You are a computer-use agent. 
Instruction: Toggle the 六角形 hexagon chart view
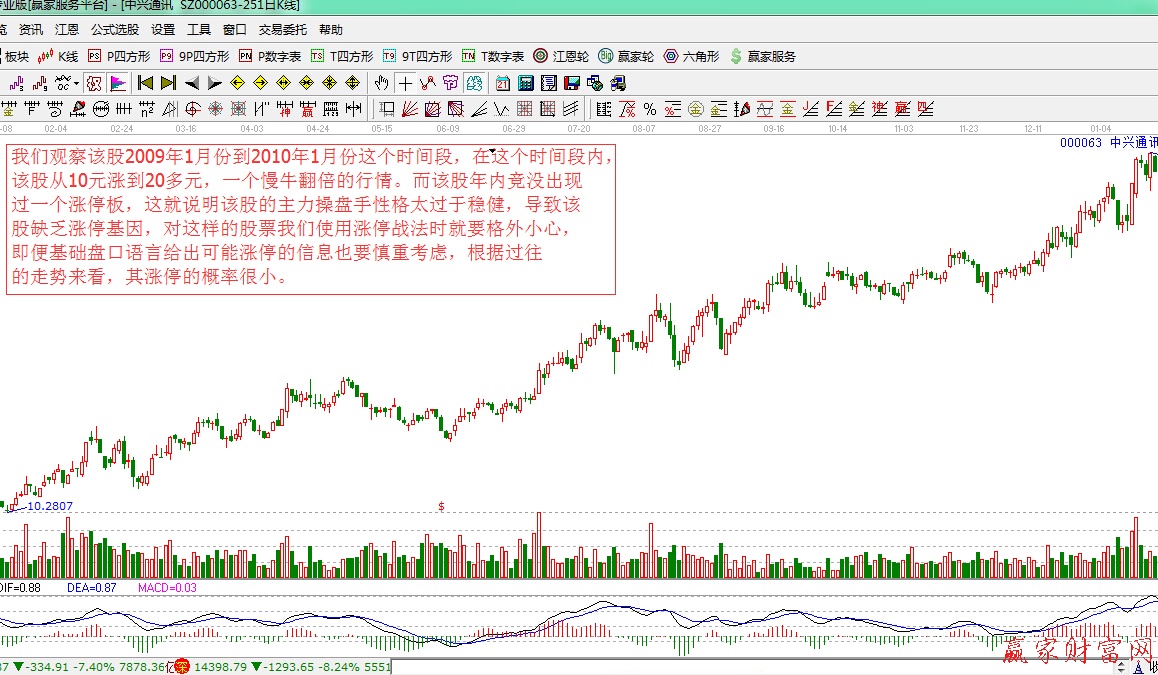tap(692, 56)
